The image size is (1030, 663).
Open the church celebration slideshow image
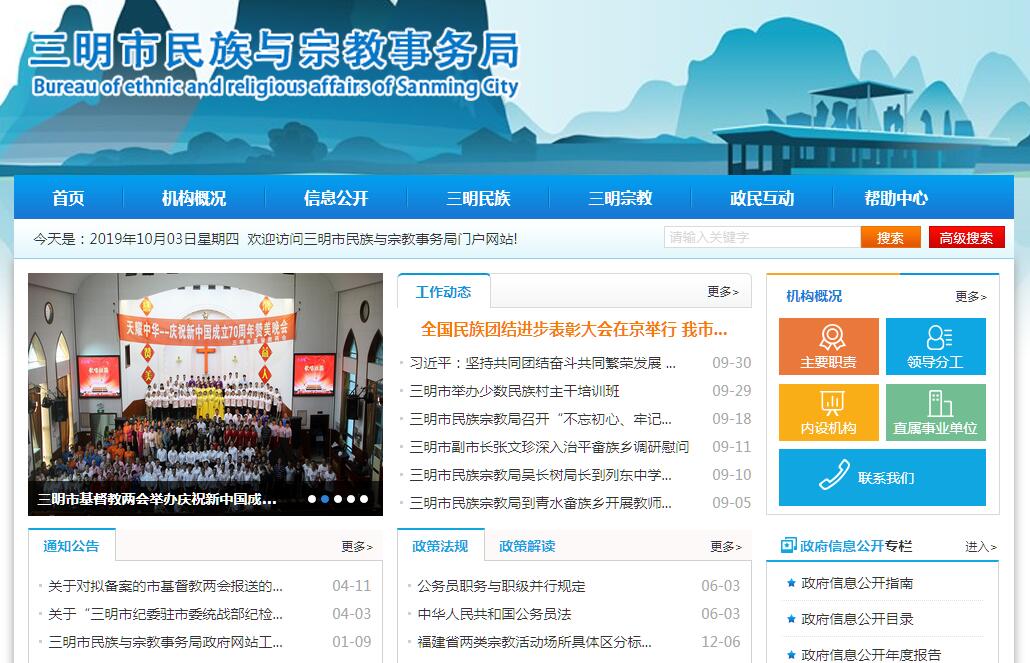[x=205, y=380]
